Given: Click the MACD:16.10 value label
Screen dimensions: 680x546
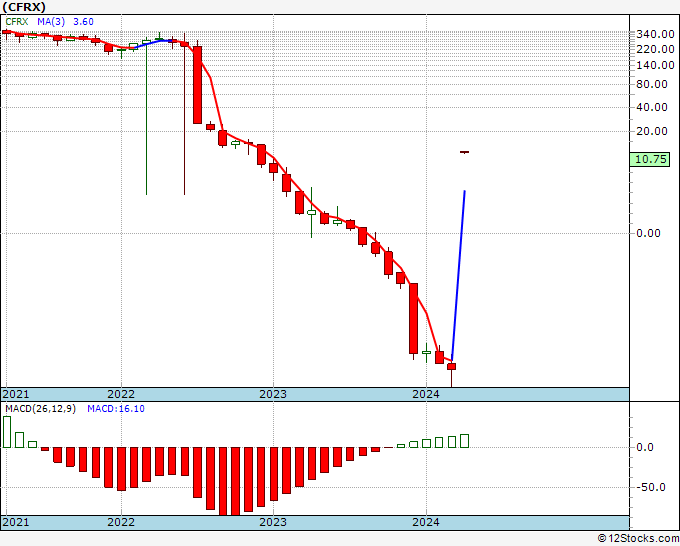Looking at the screenshot, I should [x=116, y=409].
